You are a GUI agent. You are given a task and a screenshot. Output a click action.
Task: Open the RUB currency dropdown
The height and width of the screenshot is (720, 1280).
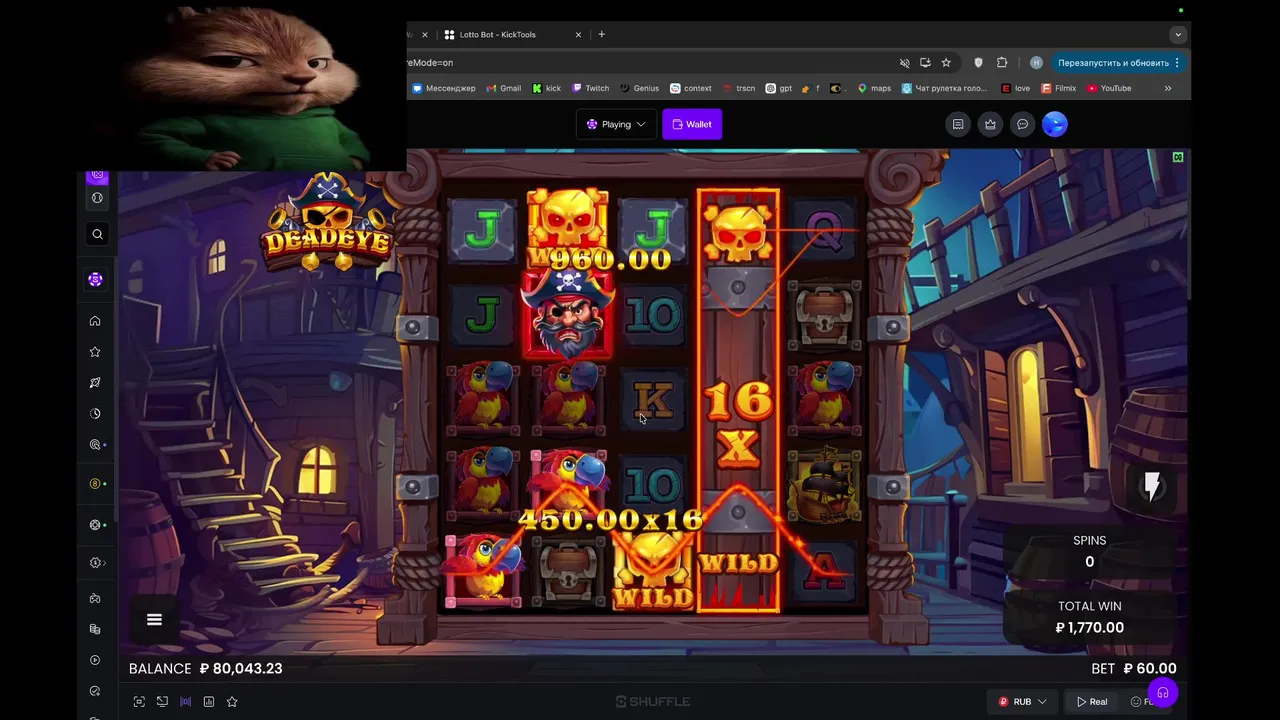coord(1022,702)
